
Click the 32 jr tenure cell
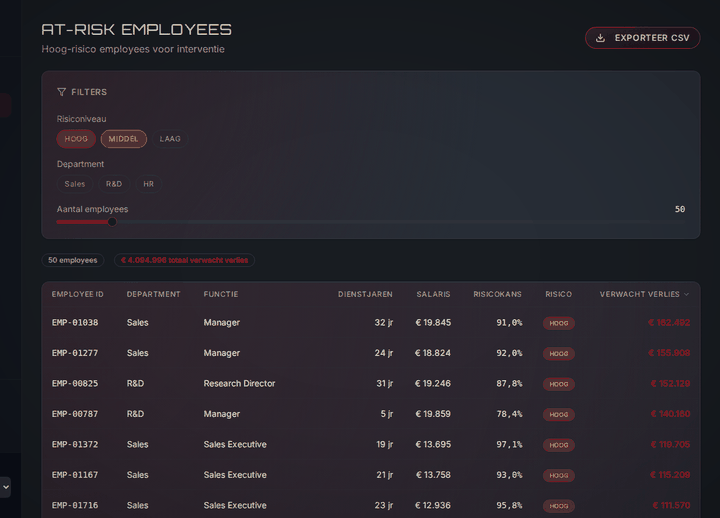point(383,323)
